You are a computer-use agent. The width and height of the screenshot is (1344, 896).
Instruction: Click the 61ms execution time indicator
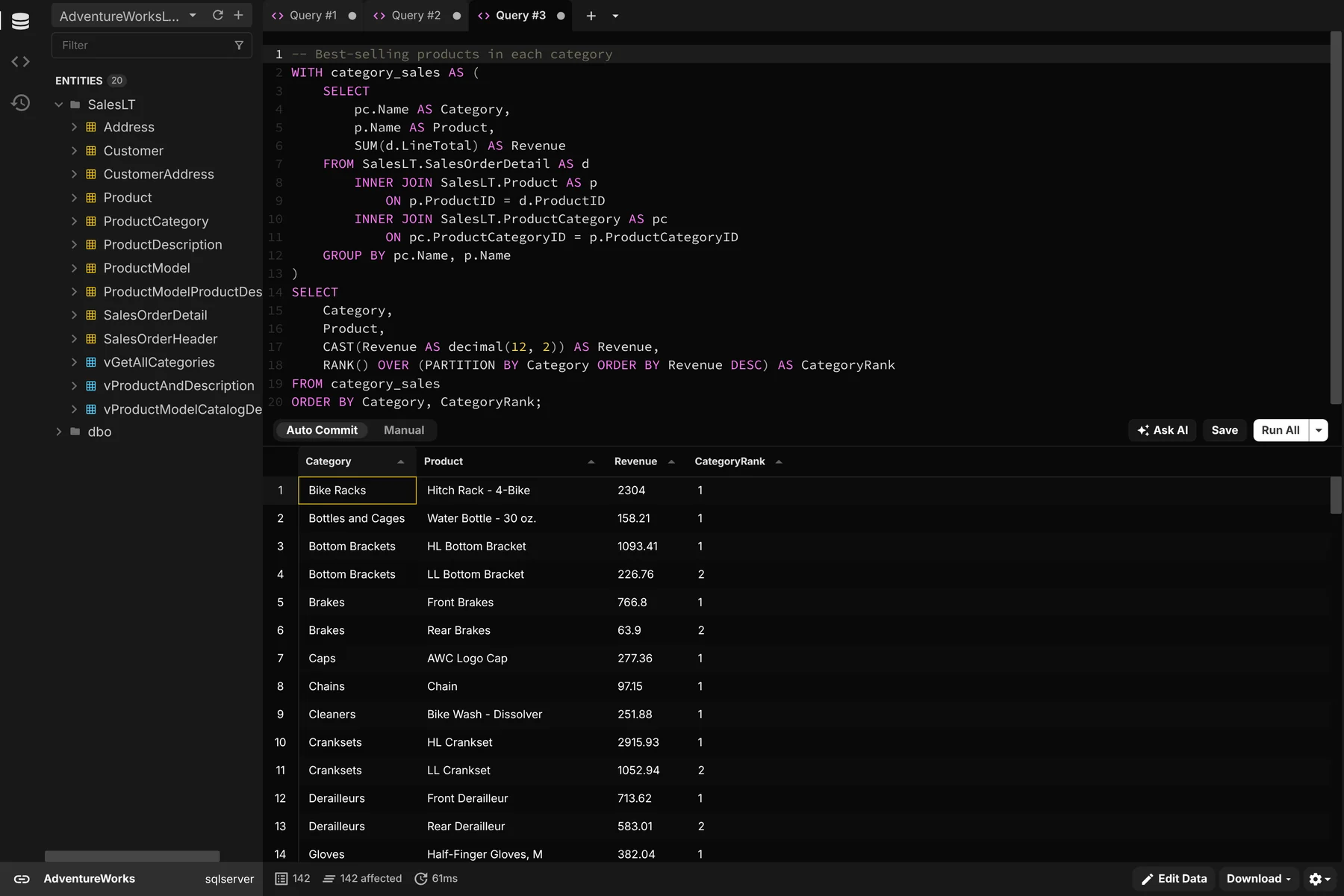tap(436, 879)
